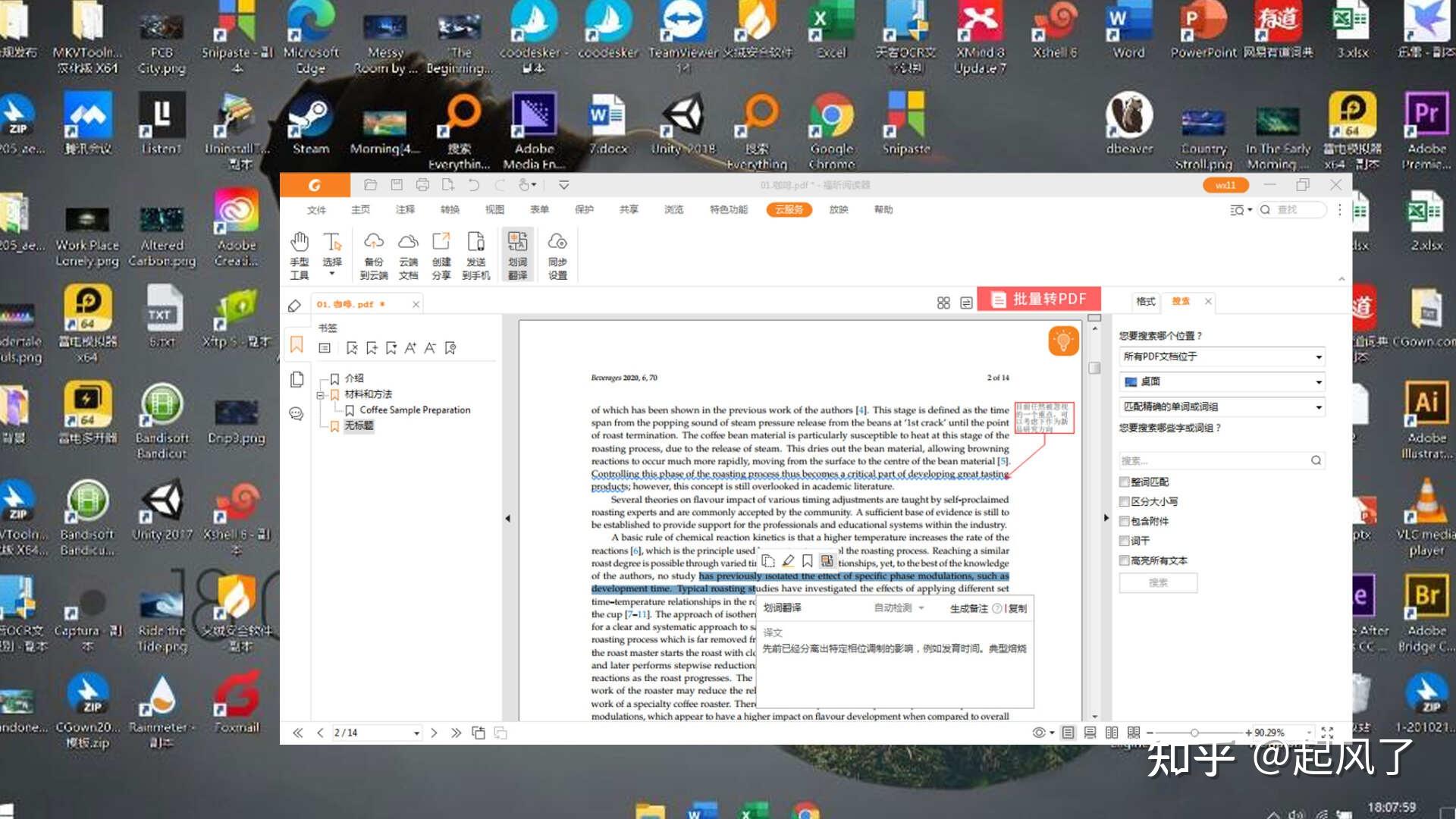Click the bookmark icon on the selection mini toolbar
1456x819 pixels.
[x=808, y=561]
